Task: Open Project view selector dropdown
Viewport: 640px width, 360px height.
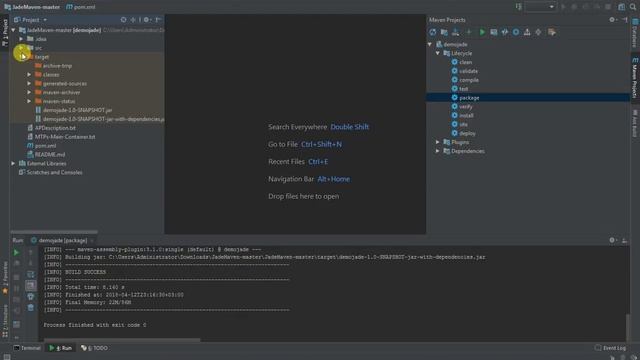Action: (31, 20)
